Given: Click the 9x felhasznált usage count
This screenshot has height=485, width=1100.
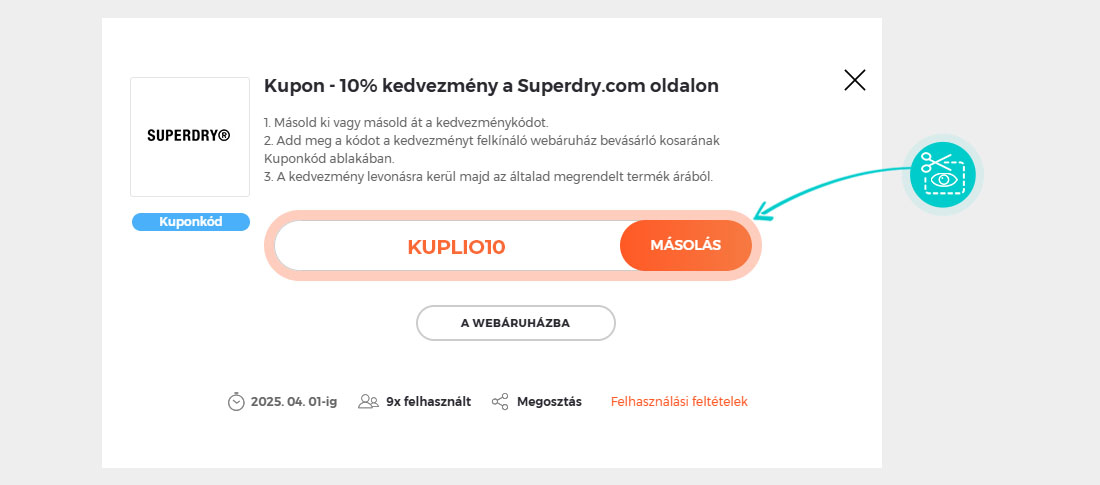Looking at the screenshot, I should (429, 402).
